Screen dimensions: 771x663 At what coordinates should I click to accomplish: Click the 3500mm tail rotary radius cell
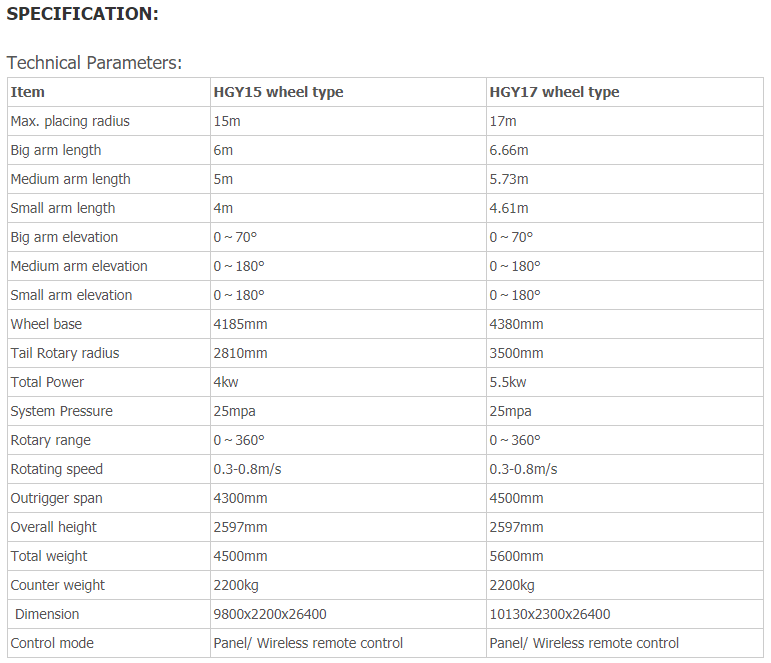(x=624, y=353)
